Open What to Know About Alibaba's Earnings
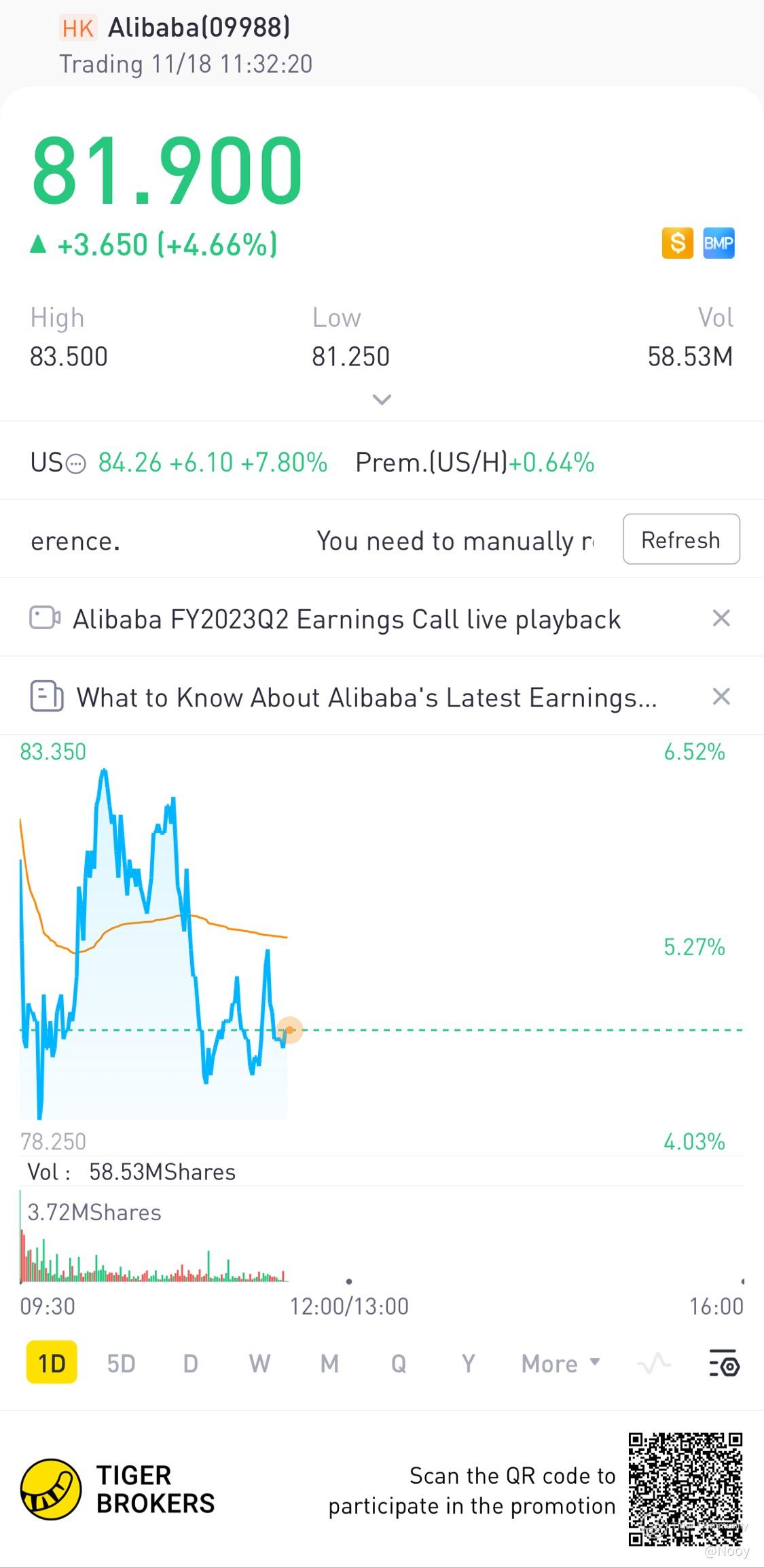 pos(366,698)
